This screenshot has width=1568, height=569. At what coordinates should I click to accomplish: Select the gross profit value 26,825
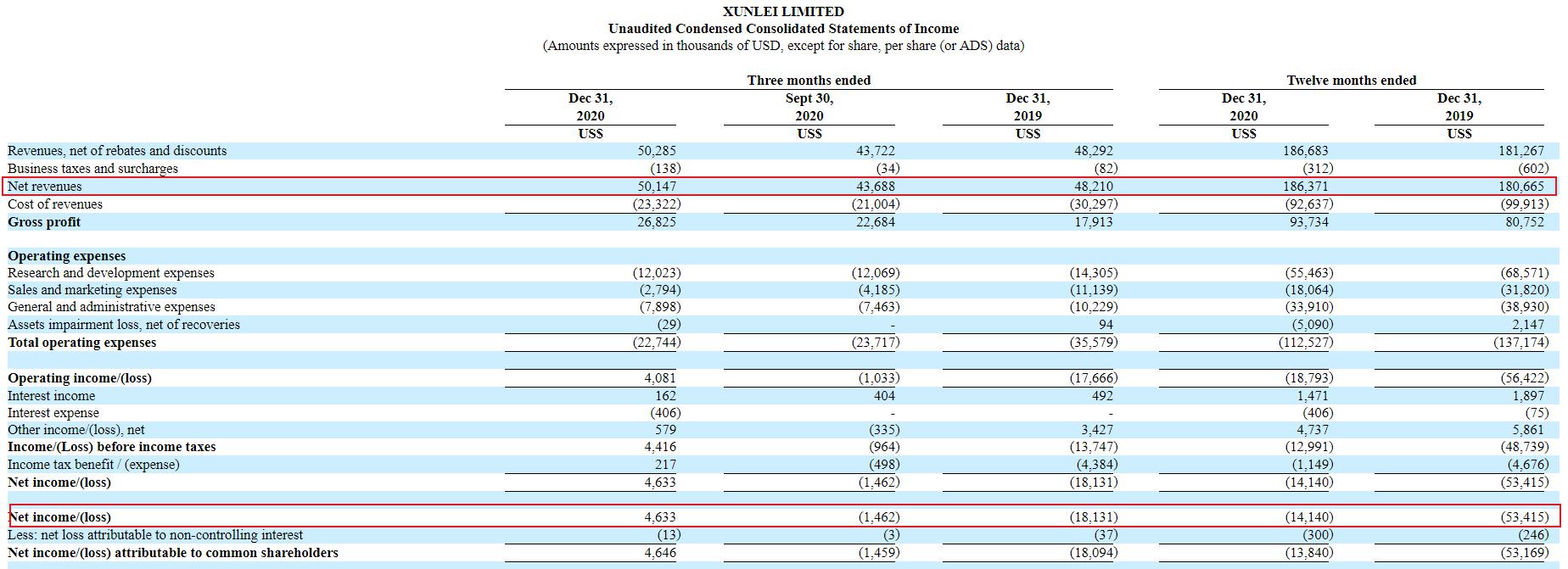pyautogui.click(x=657, y=222)
